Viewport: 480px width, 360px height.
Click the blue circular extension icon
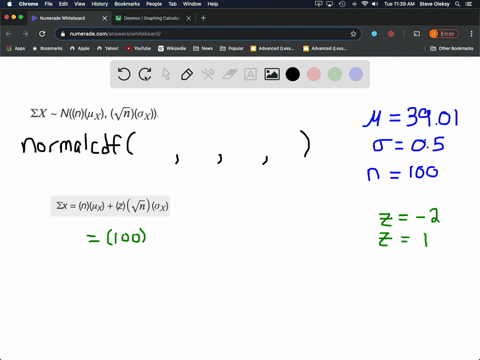coord(374,34)
